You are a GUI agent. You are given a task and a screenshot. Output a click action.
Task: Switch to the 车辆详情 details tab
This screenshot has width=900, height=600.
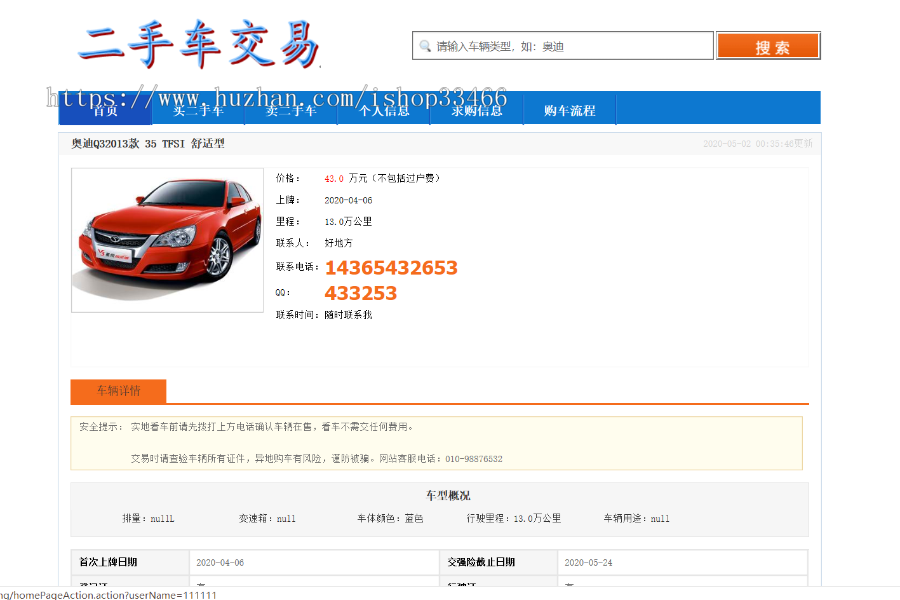tap(117, 392)
